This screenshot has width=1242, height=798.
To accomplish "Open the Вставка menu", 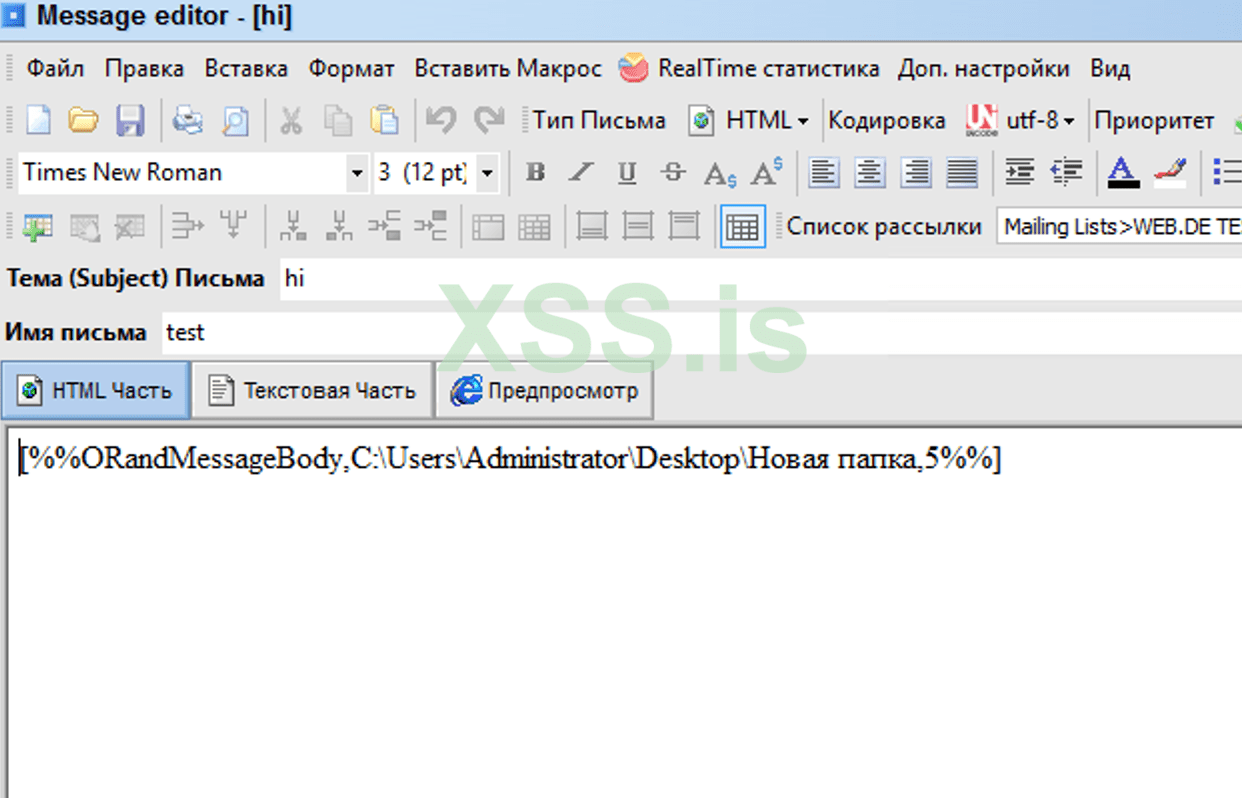I will point(246,69).
